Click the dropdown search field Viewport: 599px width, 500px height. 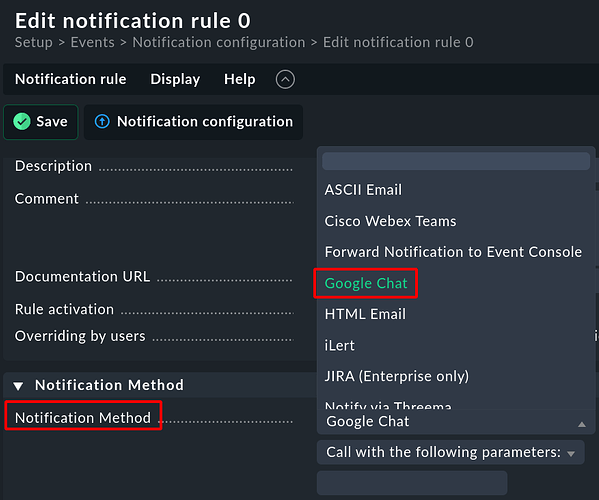456,161
